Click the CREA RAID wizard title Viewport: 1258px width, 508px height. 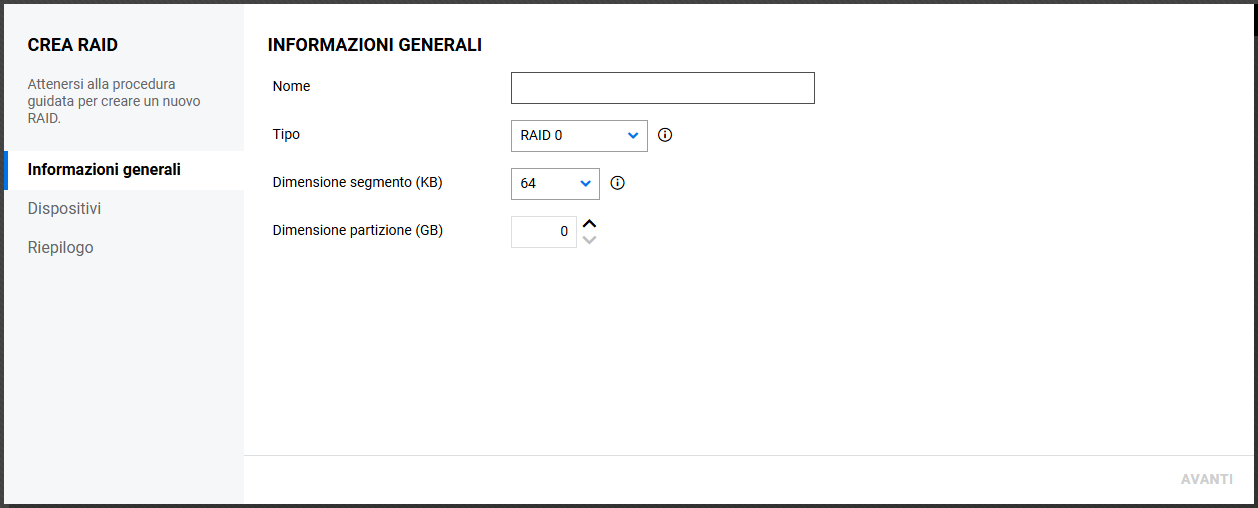[x=73, y=45]
